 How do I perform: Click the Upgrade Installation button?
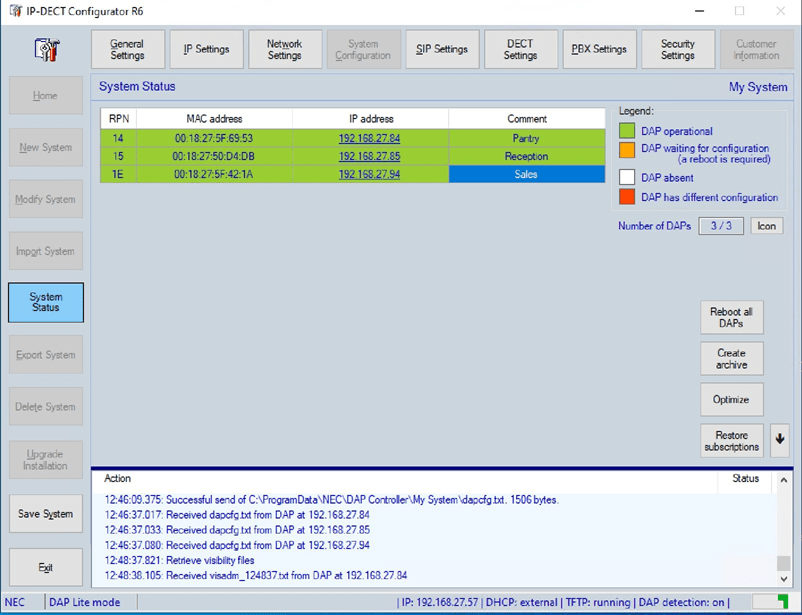tap(46, 459)
